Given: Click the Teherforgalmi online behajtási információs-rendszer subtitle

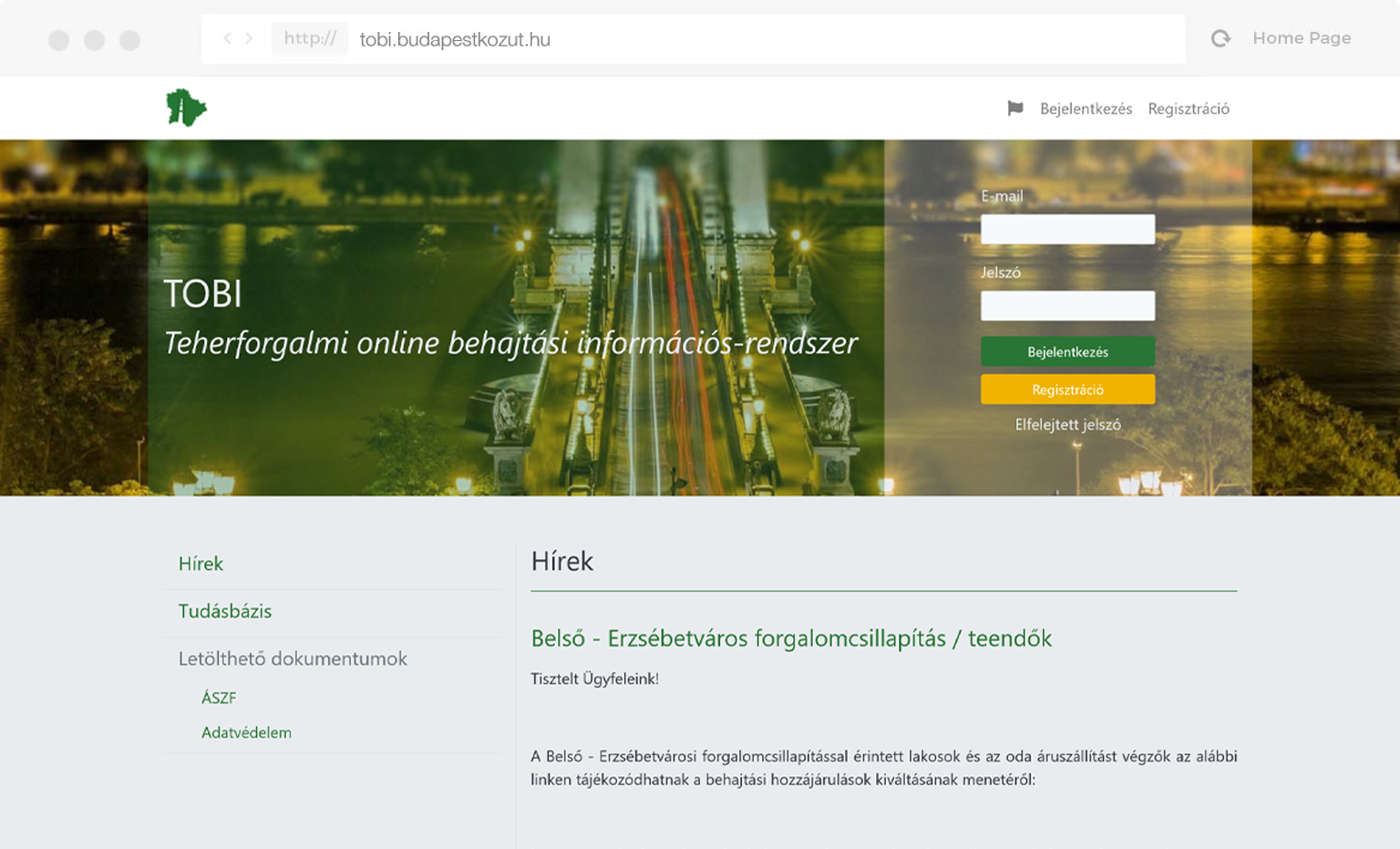Looking at the screenshot, I should [510, 343].
